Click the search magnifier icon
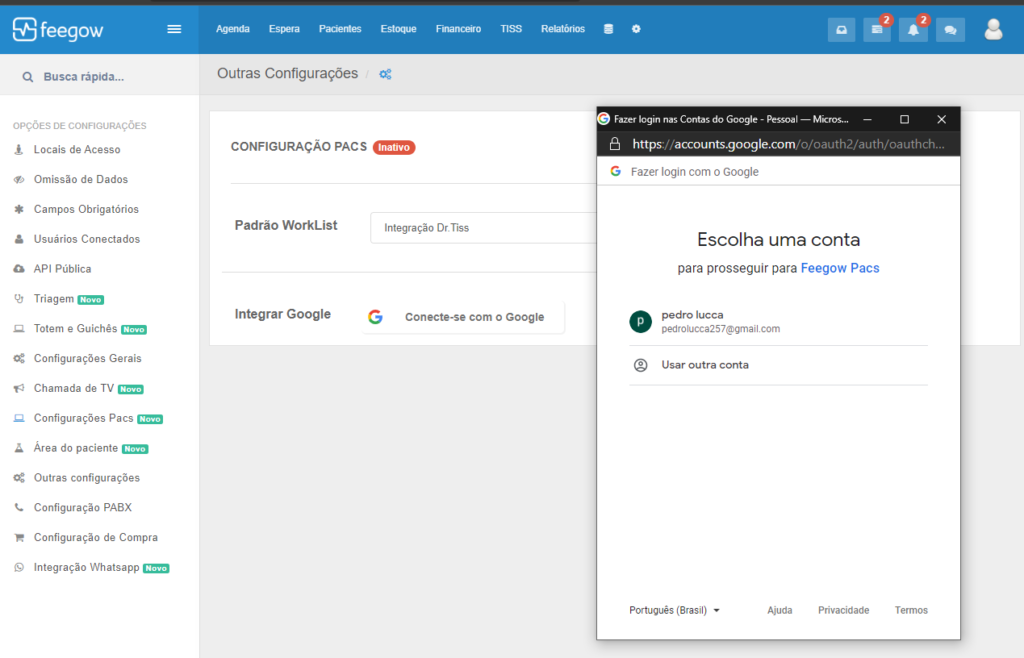This screenshot has height=658, width=1024. [27, 77]
